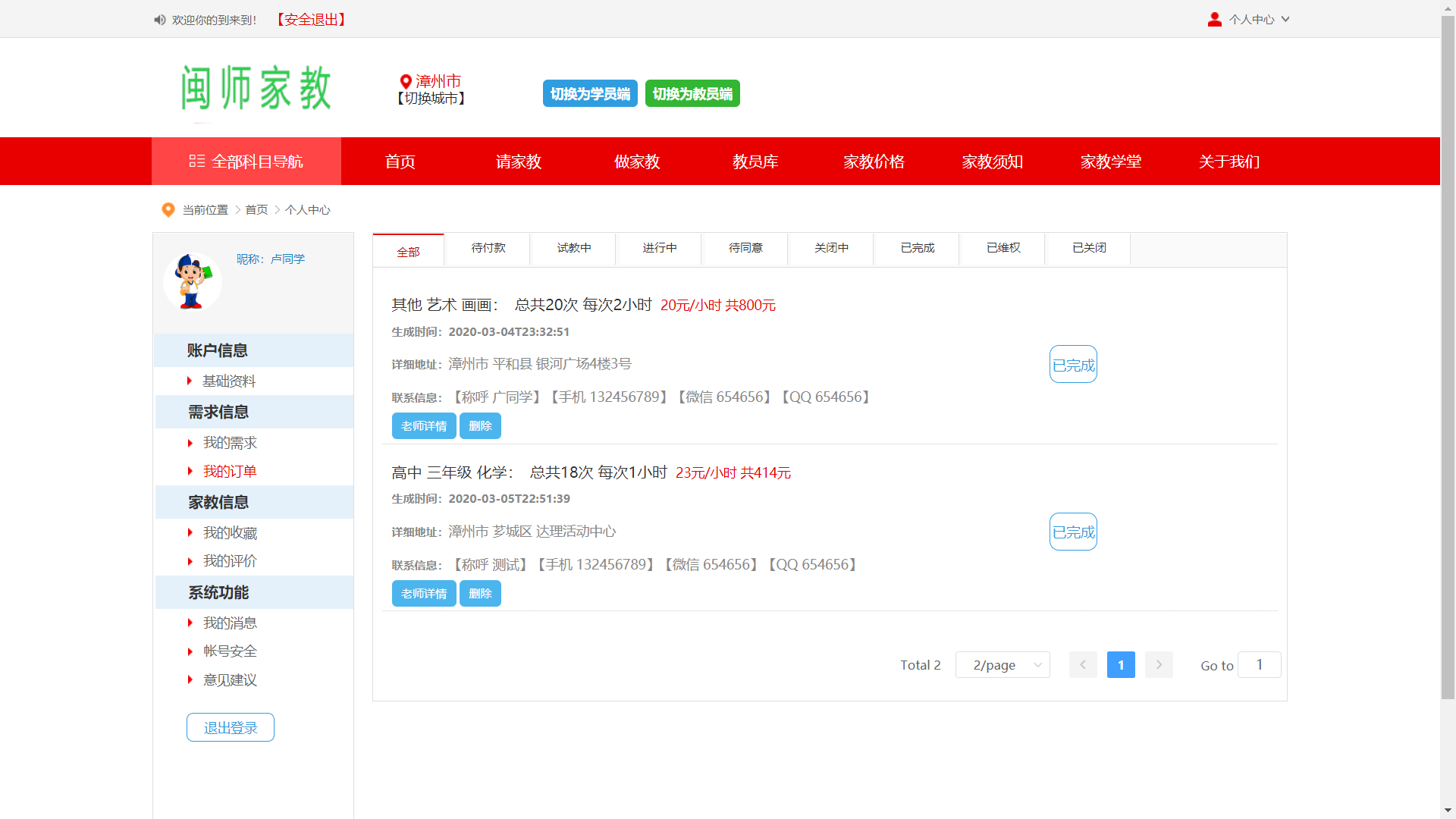
Task: Click the next page arrow
Action: (1158, 665)
